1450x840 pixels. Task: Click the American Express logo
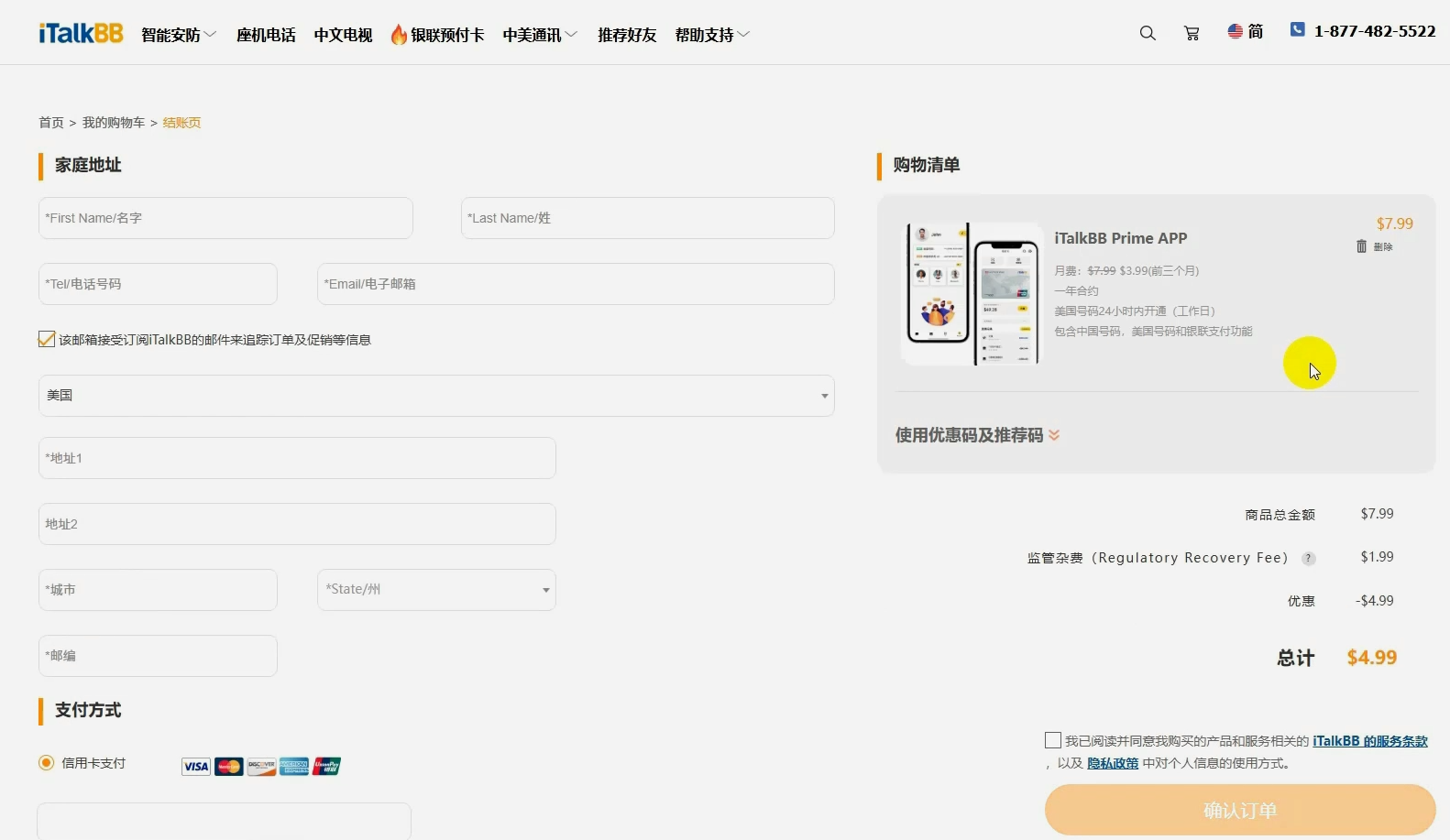point(294,766)
